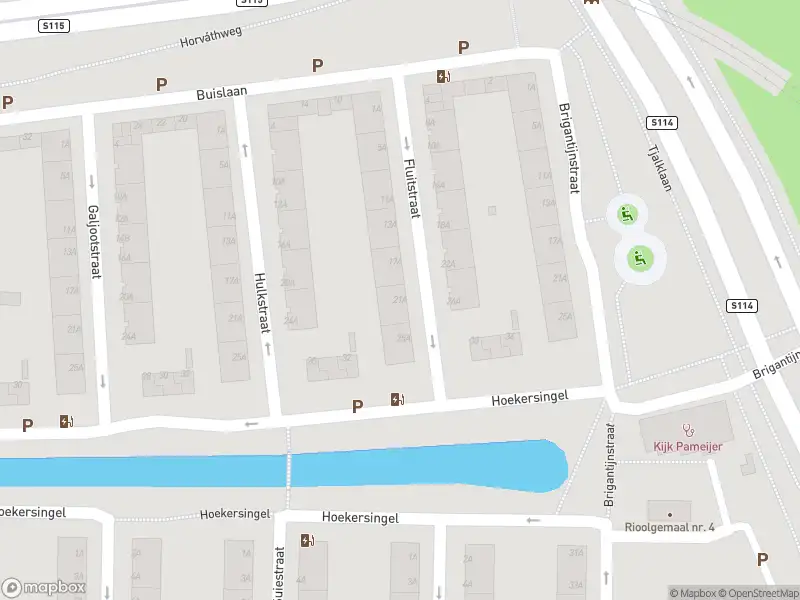Click the Kijk Pameijer medical icon
The image size is (800, 600).
[x=688, y=431]
